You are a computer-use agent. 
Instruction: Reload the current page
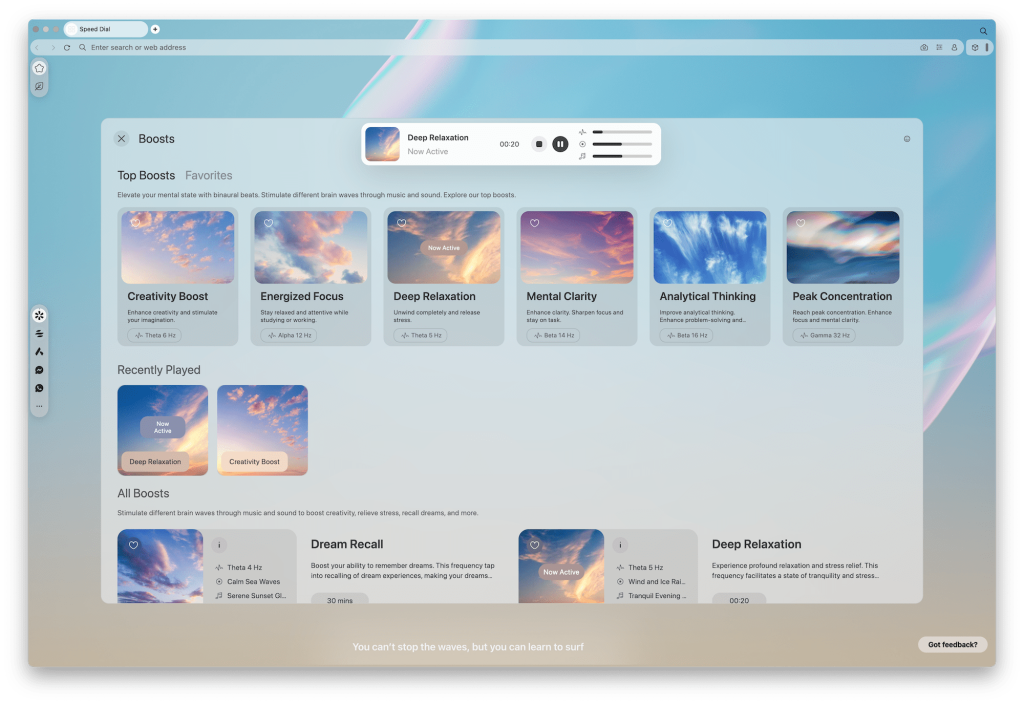click(x=67, y=47)
